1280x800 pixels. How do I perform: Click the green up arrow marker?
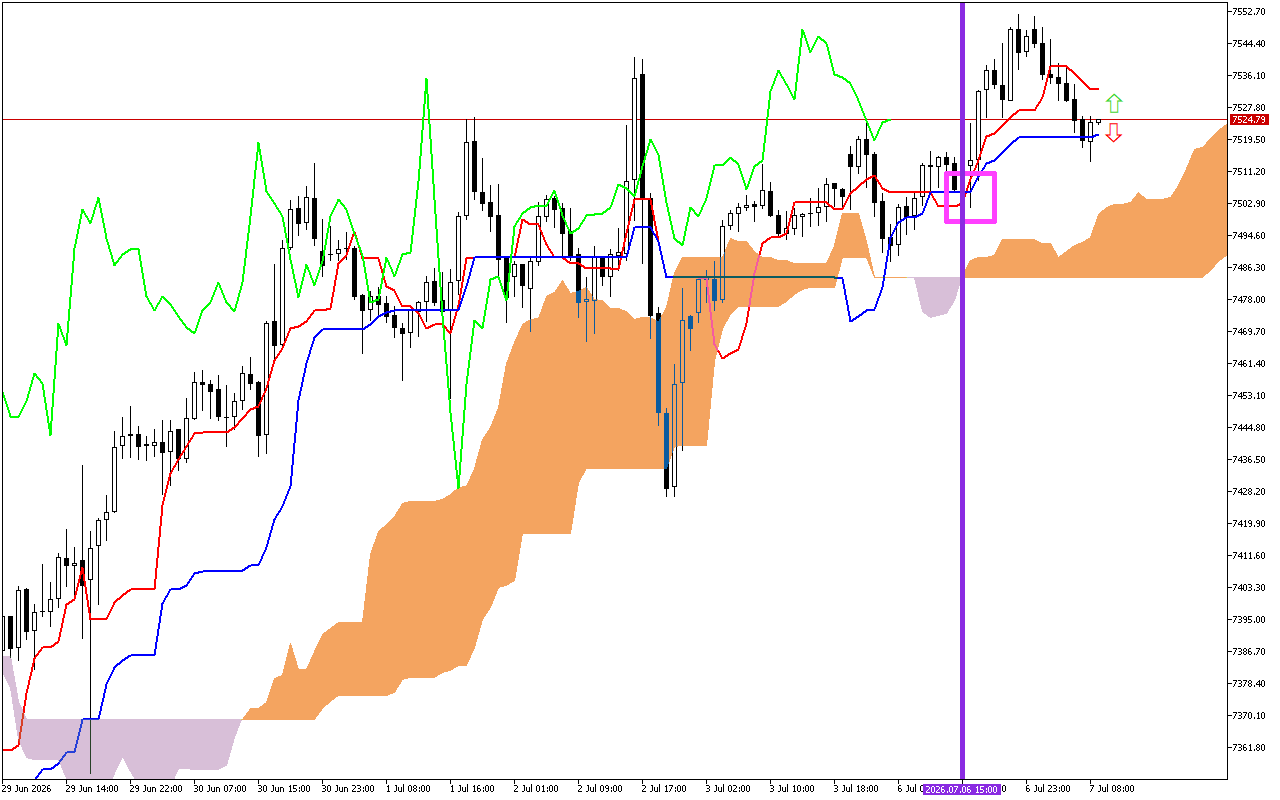tap(1114, 103)
